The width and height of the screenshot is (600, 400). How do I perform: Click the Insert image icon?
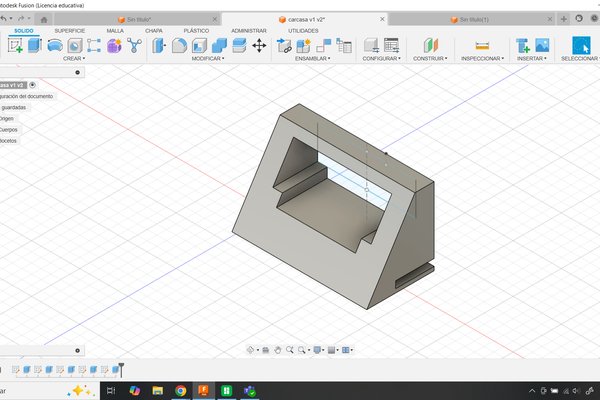pos(541,45)
